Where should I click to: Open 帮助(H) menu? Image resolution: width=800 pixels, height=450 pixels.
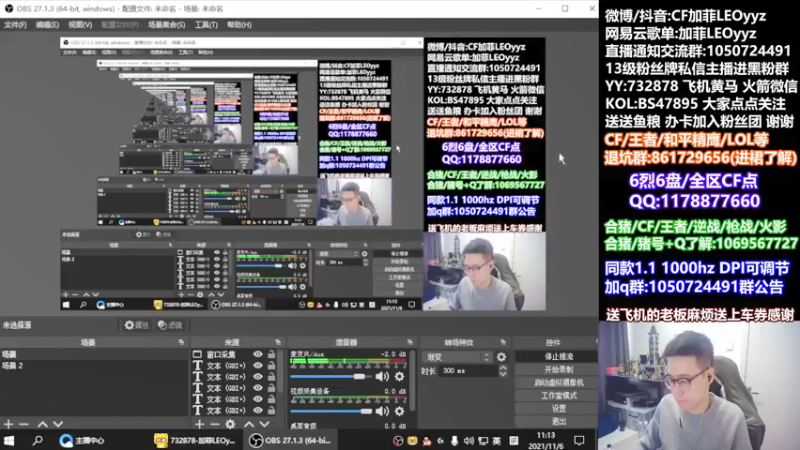click(x=239, y=24)
